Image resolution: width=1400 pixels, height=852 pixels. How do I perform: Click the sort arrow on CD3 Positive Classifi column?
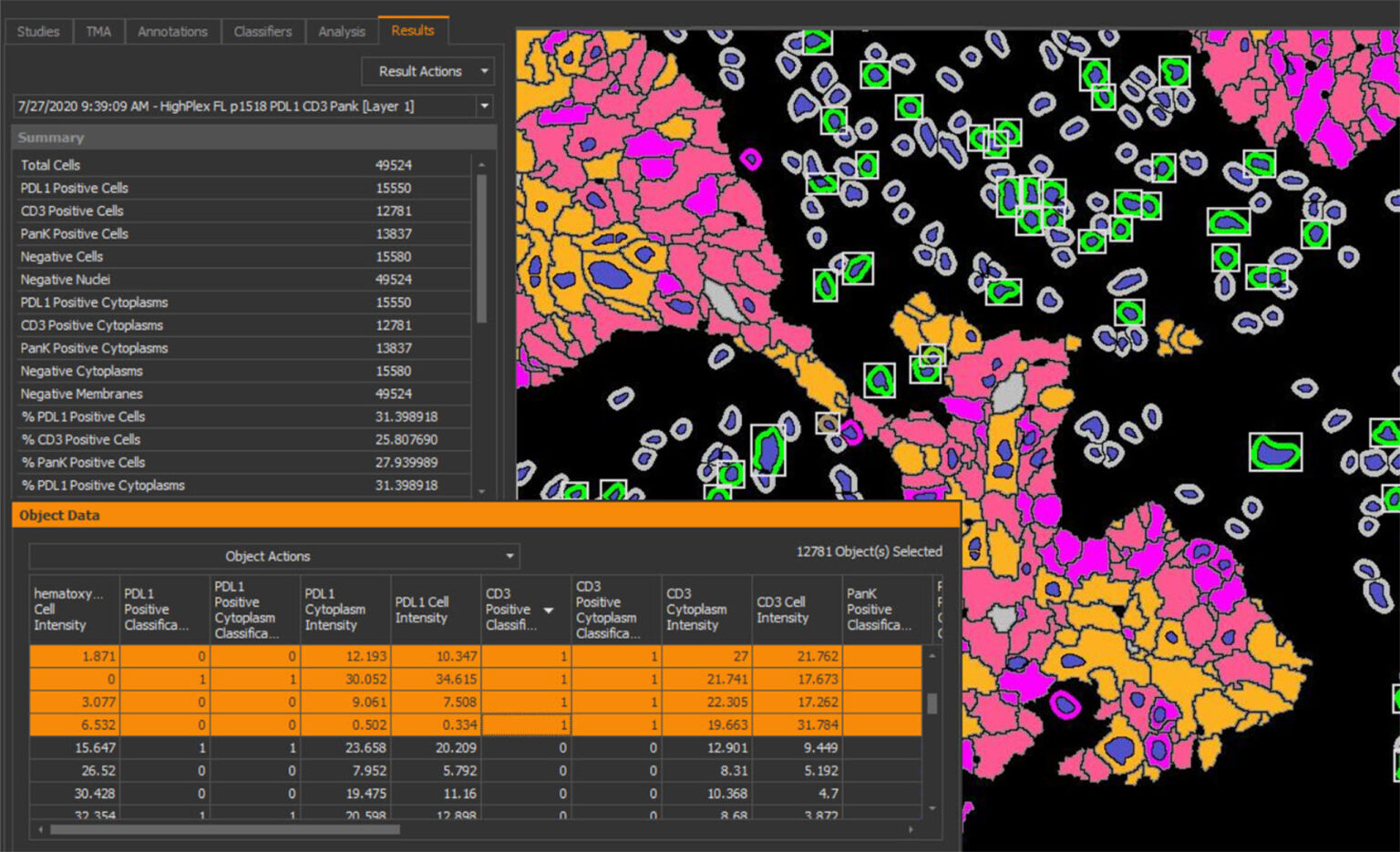click(x=549, y=611)
